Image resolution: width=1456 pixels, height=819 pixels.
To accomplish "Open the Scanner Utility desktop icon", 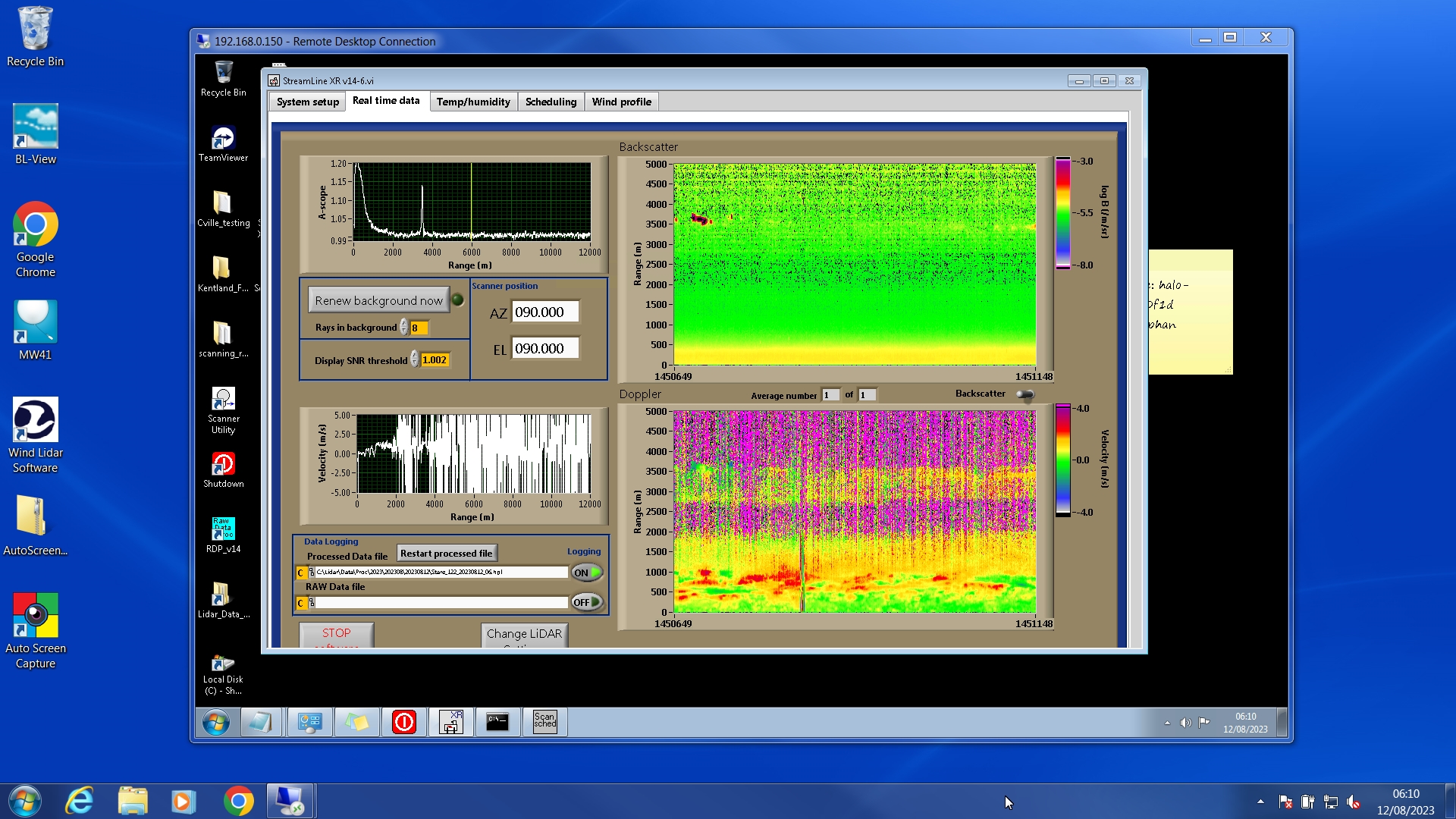I will [x=223, y=400].
